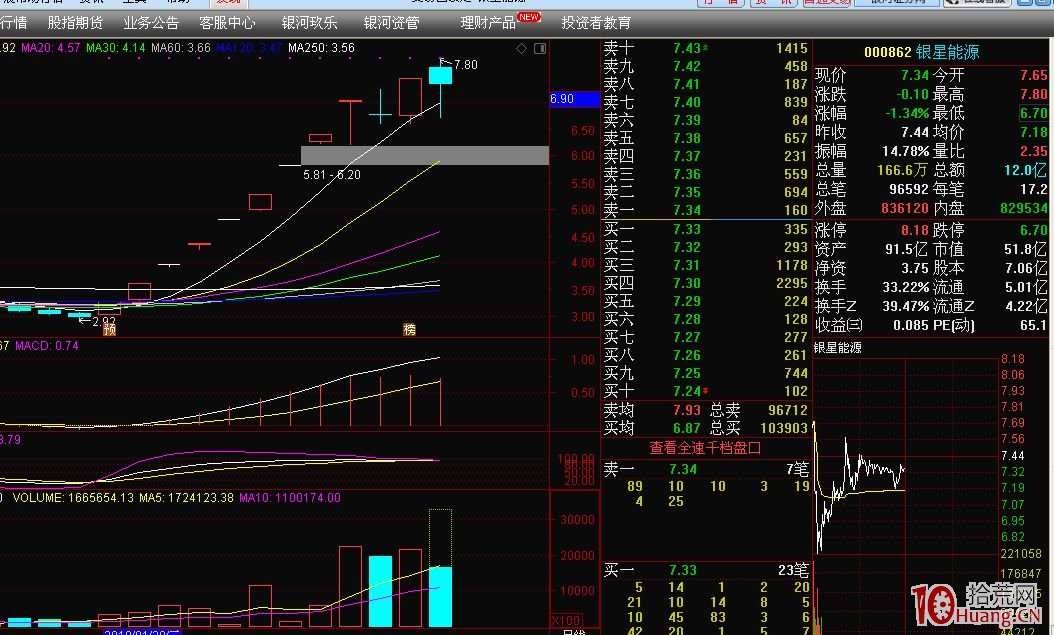1054x635 pixels.
Task: Click the 预 marker on the K-line chart
Action: [x=110, y=329]
